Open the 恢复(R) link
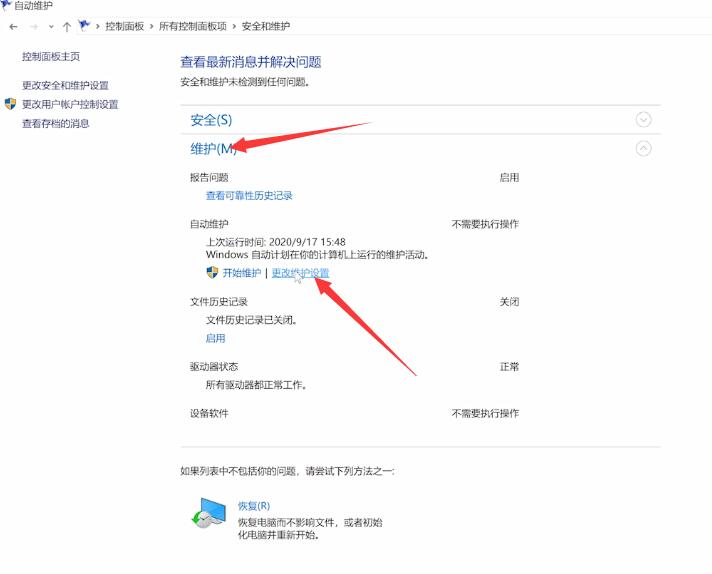The height and width of the screenshot is (574, 712). (254, 506)
